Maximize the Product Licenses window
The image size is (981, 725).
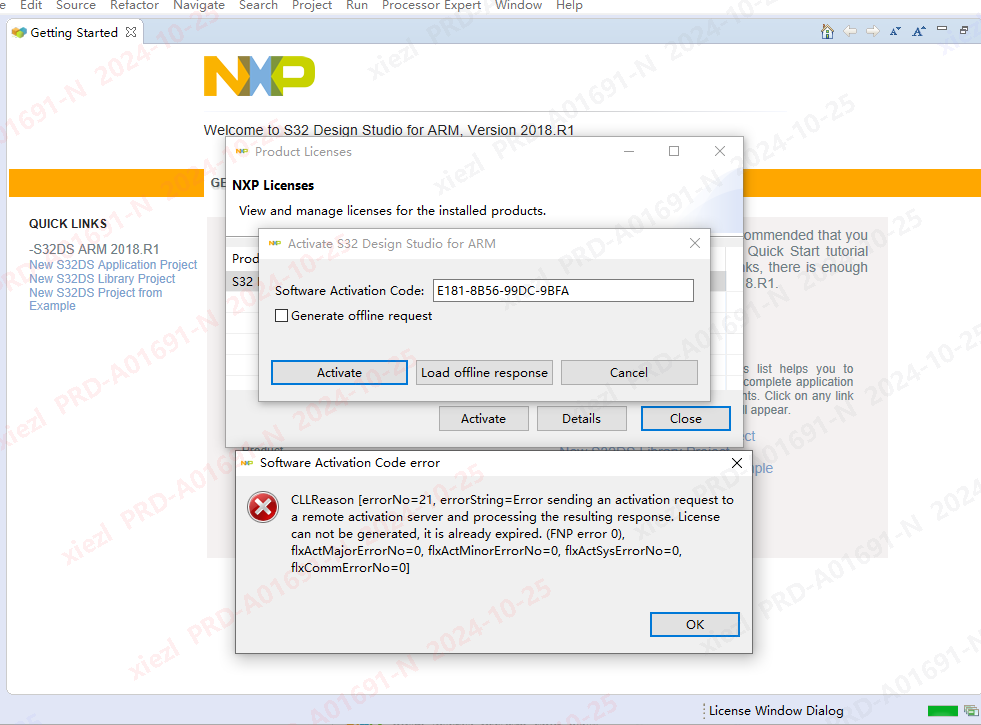[x=674, y=151]
